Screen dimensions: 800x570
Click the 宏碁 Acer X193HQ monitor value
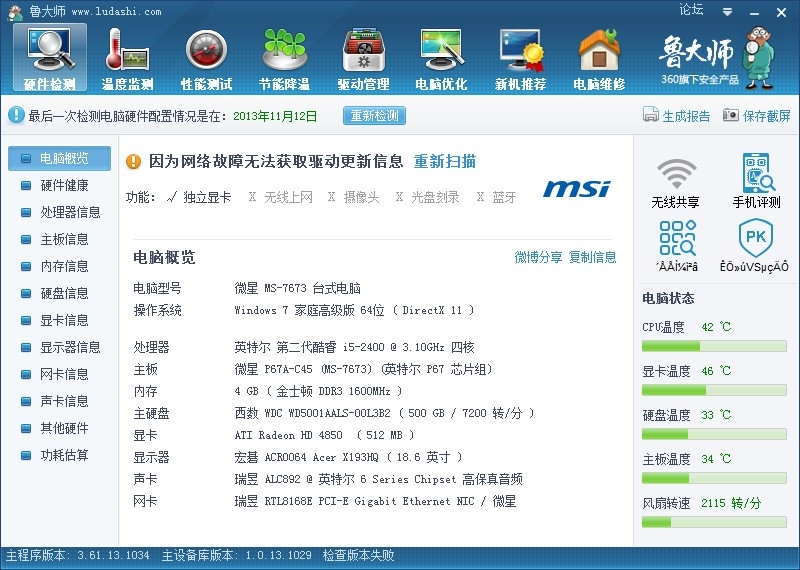348,457
